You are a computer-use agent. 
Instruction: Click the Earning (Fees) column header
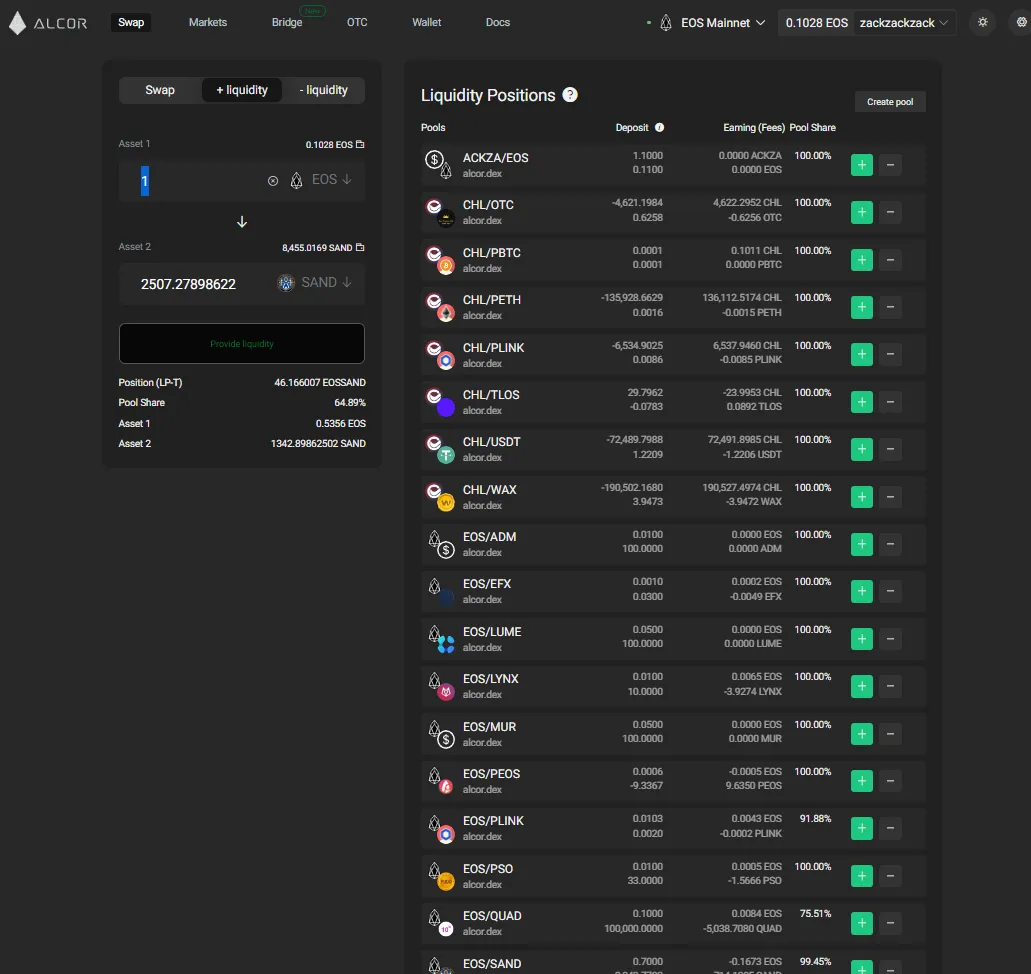(x=754, y=128)
